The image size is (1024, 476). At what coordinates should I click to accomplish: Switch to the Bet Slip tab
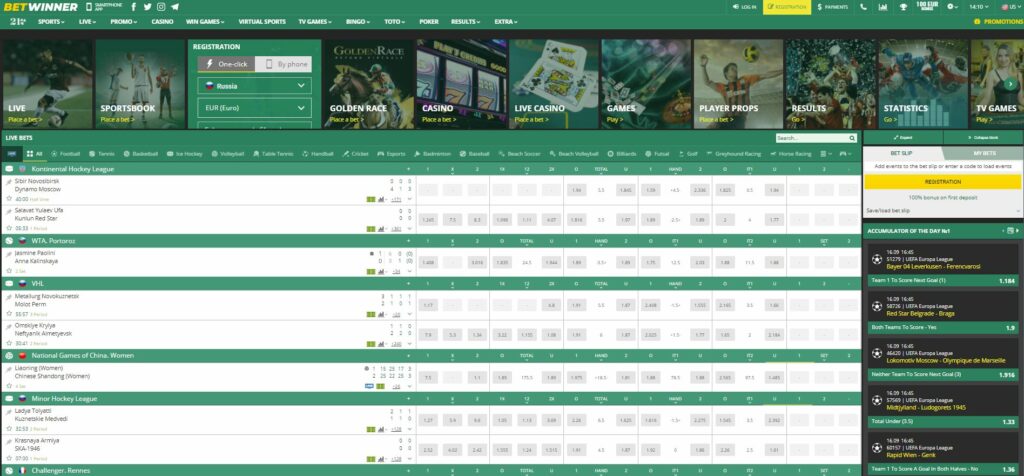pos(903,153)
